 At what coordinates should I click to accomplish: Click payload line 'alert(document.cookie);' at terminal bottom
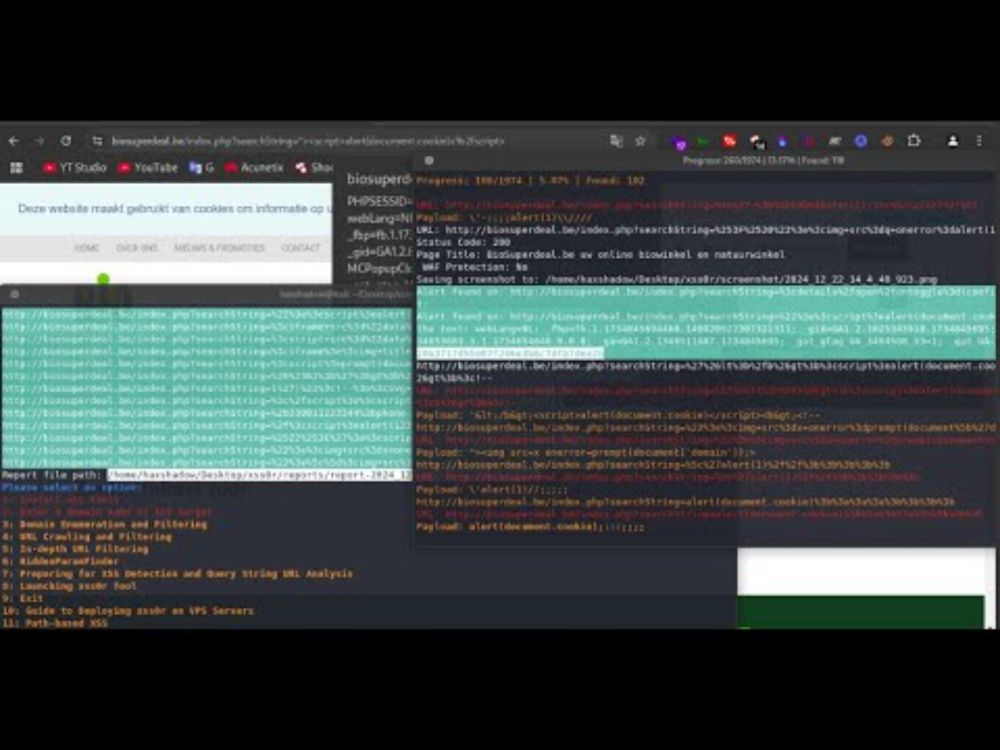coord(531,527)
